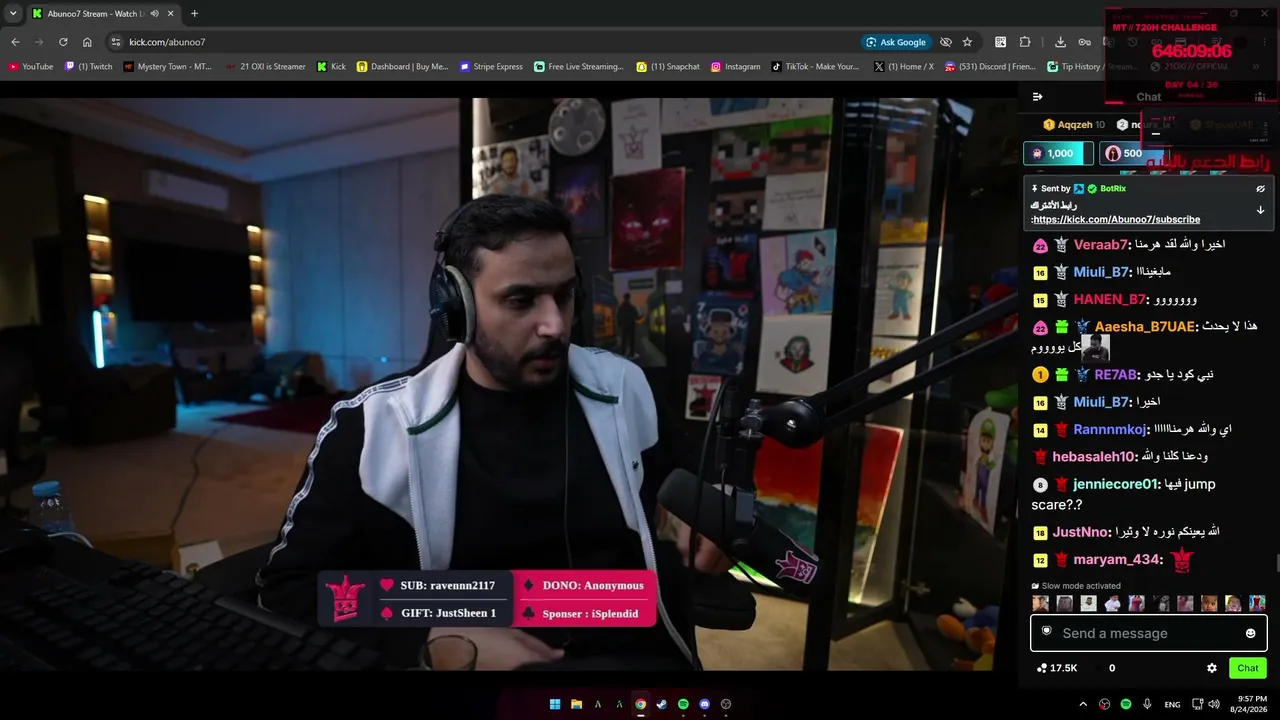Open the YouTube bookmark

tap(31, 67)
